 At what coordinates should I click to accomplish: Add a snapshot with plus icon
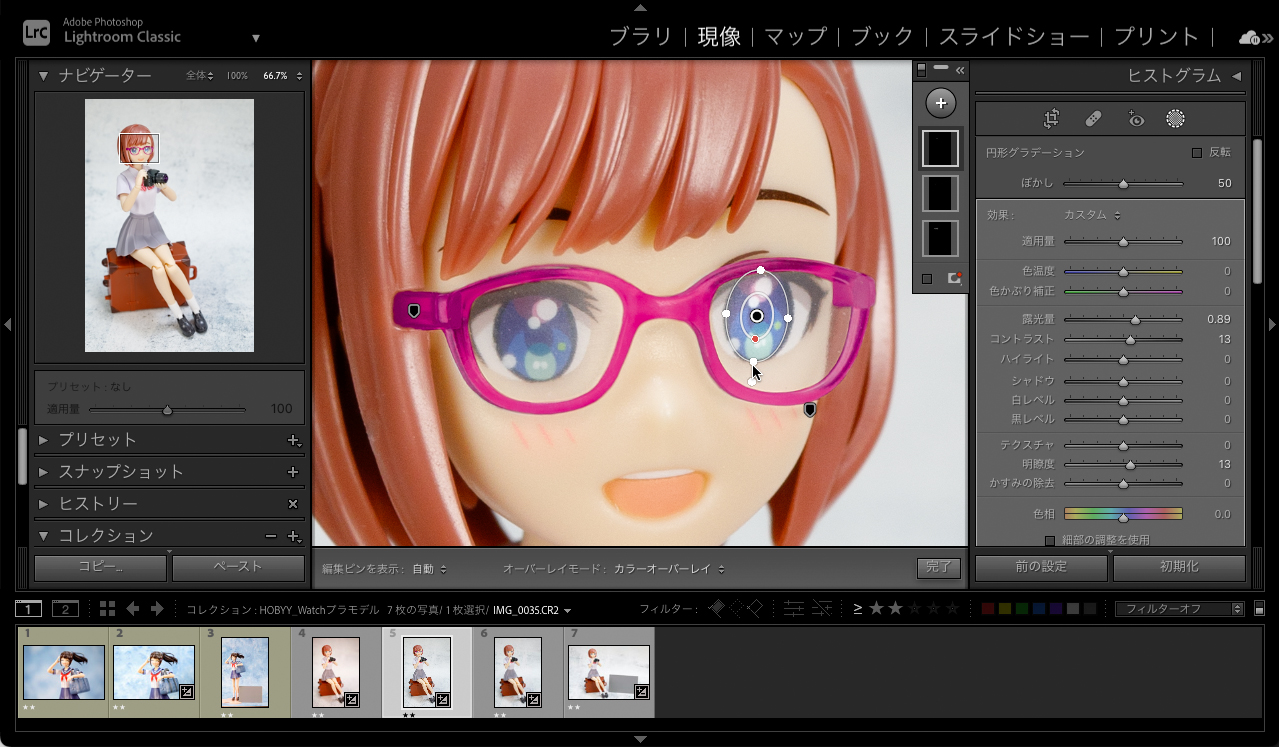[293, 472]
